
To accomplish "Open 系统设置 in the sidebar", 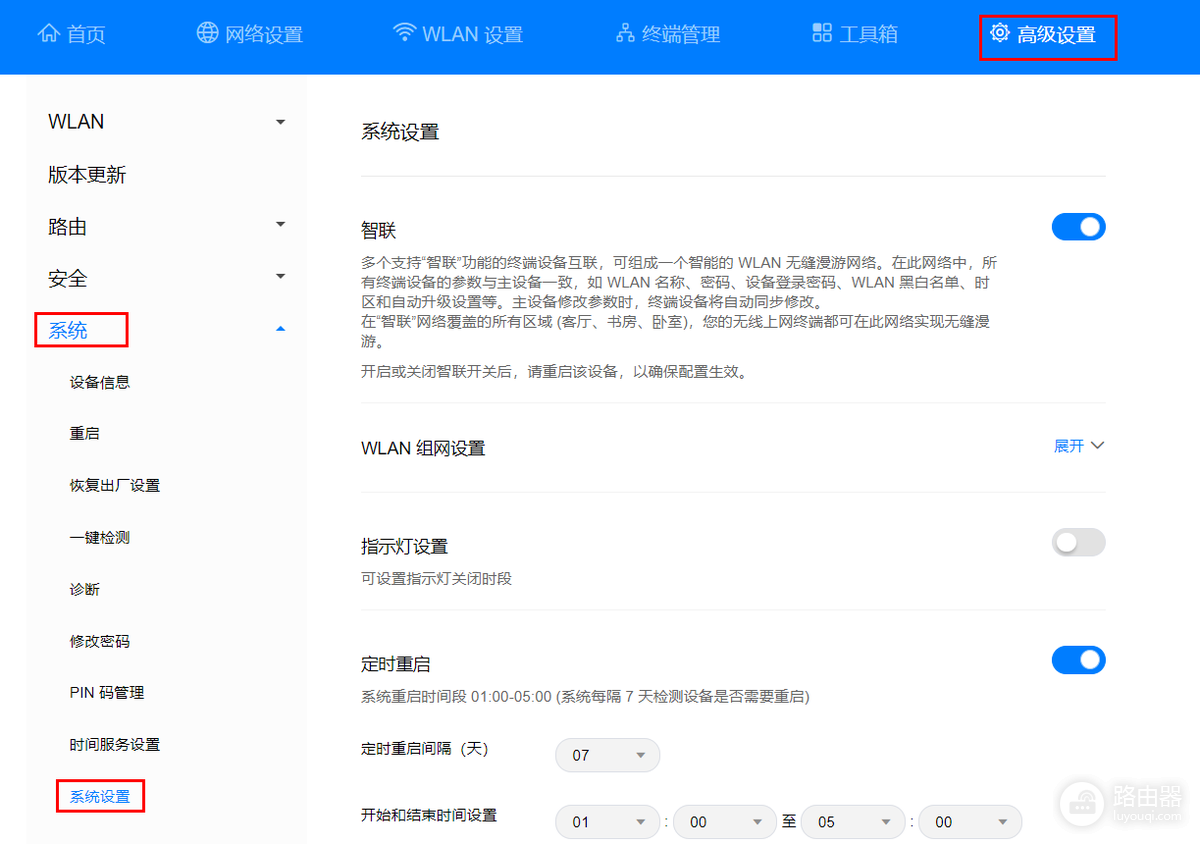I will click(100, 796).
